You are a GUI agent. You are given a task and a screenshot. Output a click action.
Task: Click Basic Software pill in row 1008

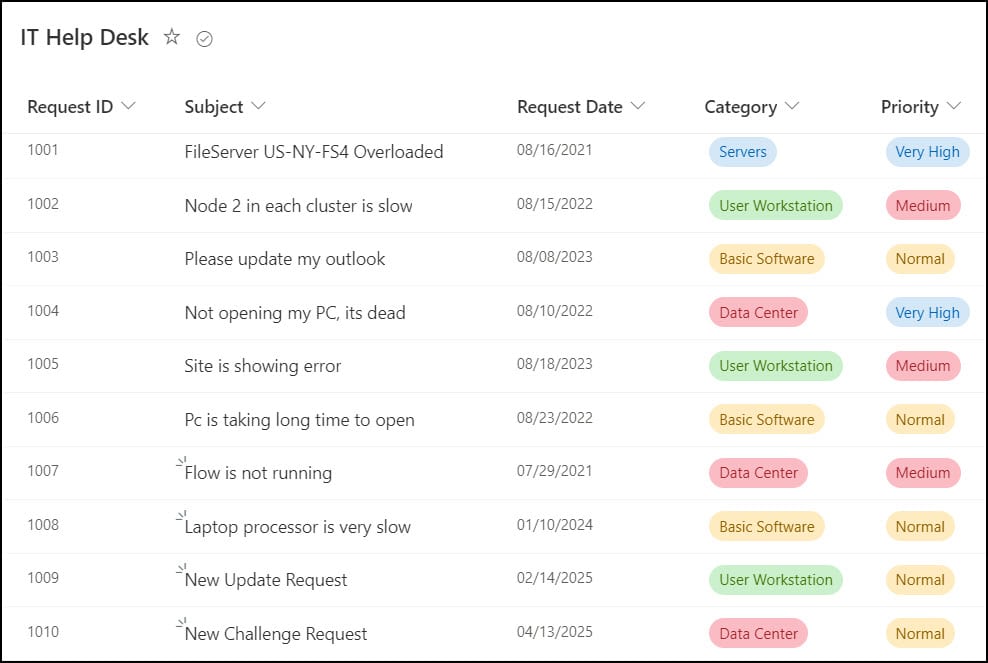tap(767, 527)
